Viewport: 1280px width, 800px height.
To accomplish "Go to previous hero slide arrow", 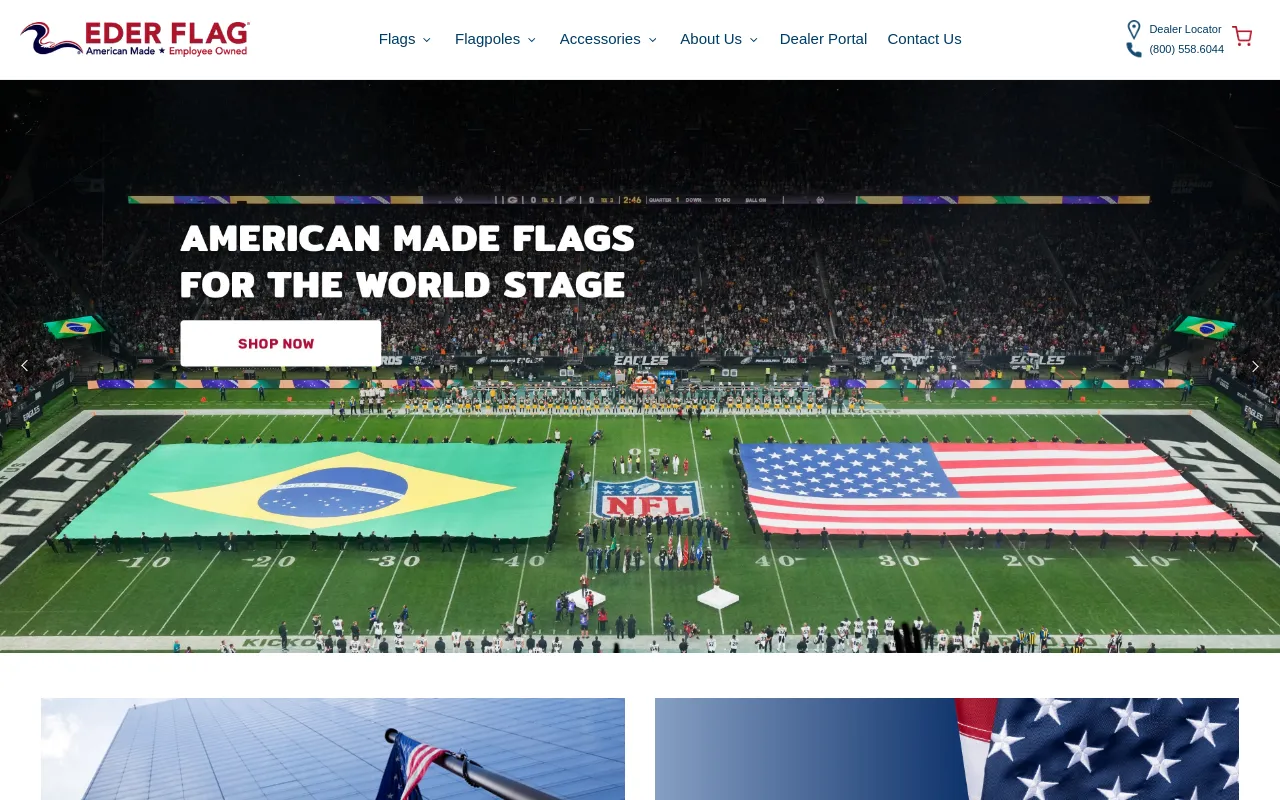I will point(24,366).
